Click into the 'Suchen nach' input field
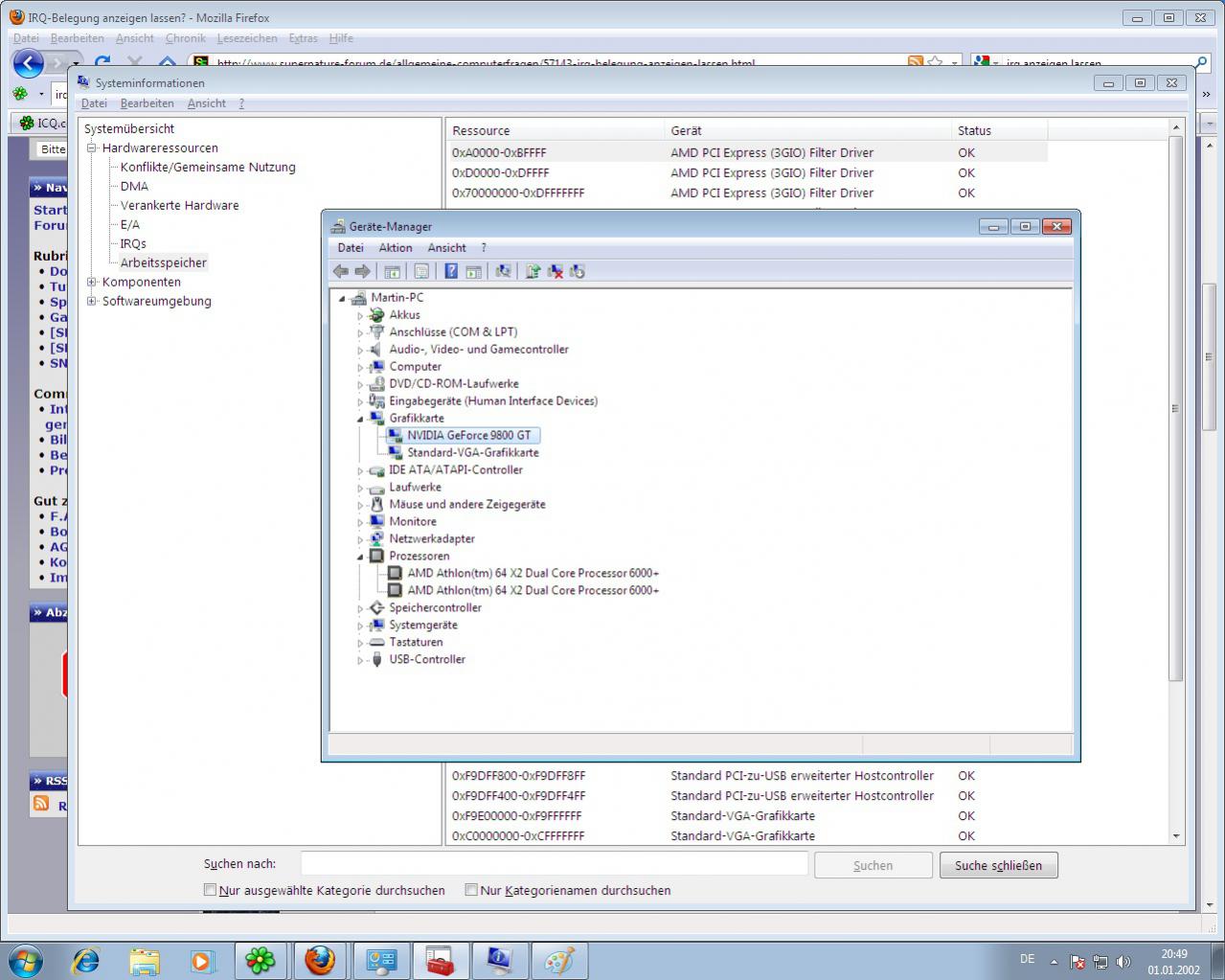Screen dimensions: 1225x980 [555, 863]
